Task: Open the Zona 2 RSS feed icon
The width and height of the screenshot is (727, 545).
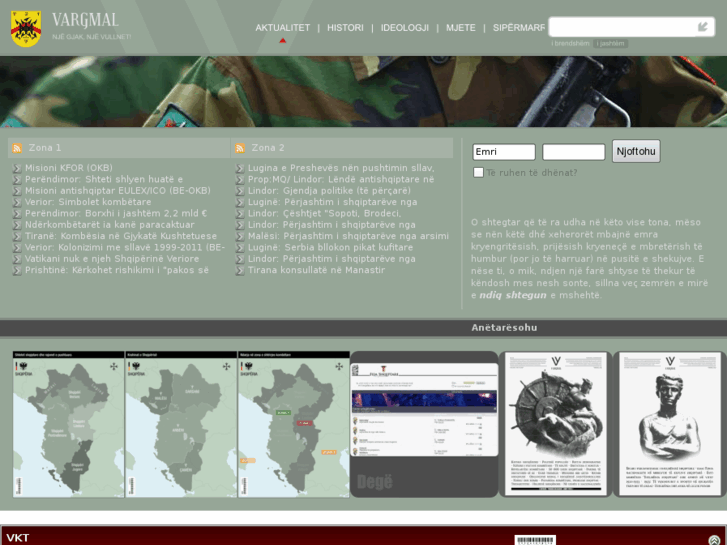Action: point(240,148)
